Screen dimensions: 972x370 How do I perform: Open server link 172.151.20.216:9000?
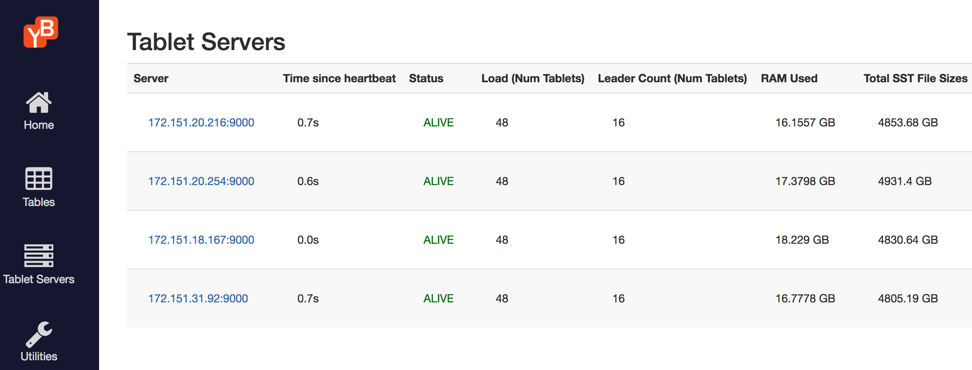pos(201,123)
